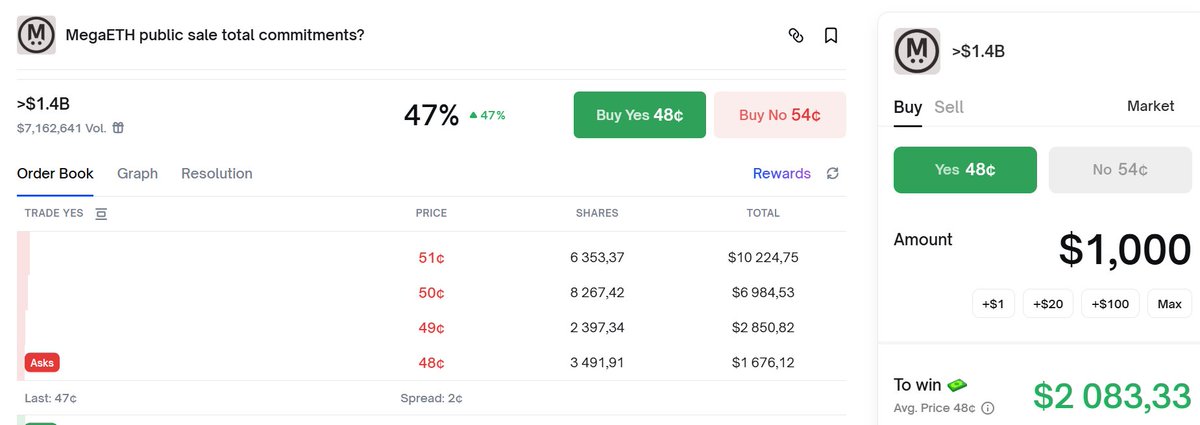
Task: Select the No 54¢ outcome in trade panel
Action: 1119,170
